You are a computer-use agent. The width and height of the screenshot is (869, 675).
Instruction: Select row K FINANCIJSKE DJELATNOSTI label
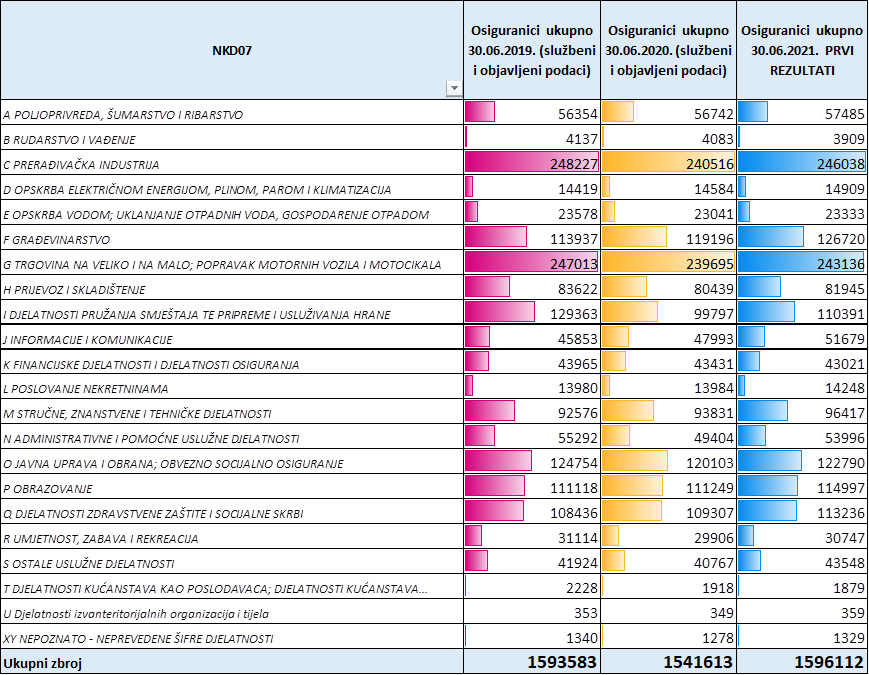(x=151, y=365)
